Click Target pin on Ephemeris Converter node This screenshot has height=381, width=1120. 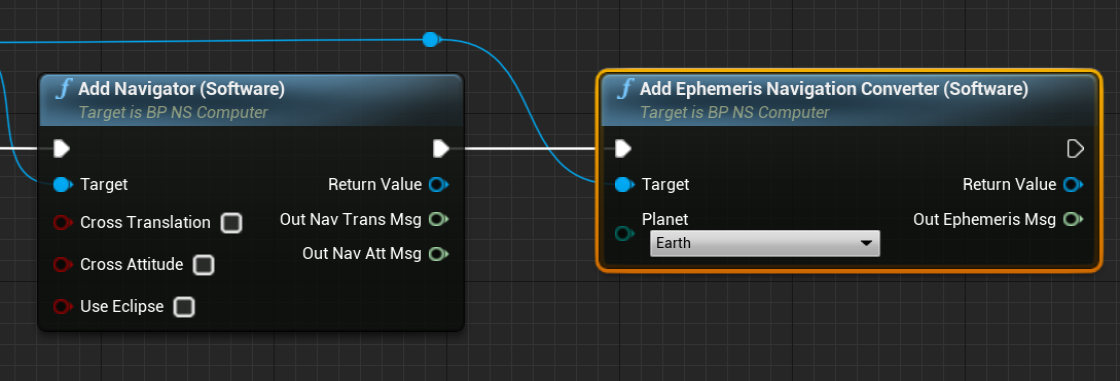tap(624, 184)
